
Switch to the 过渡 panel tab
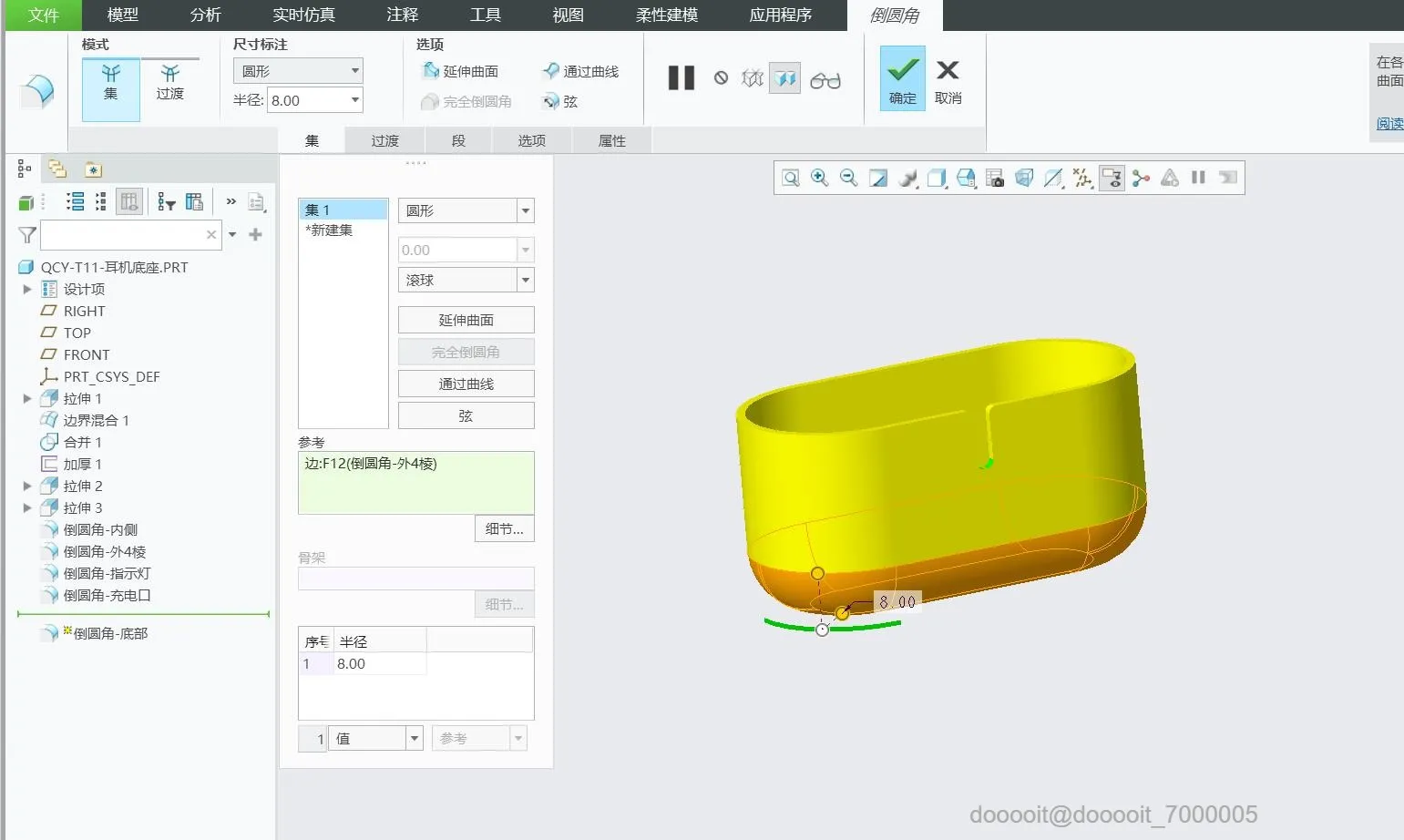(x=384, y=140)
